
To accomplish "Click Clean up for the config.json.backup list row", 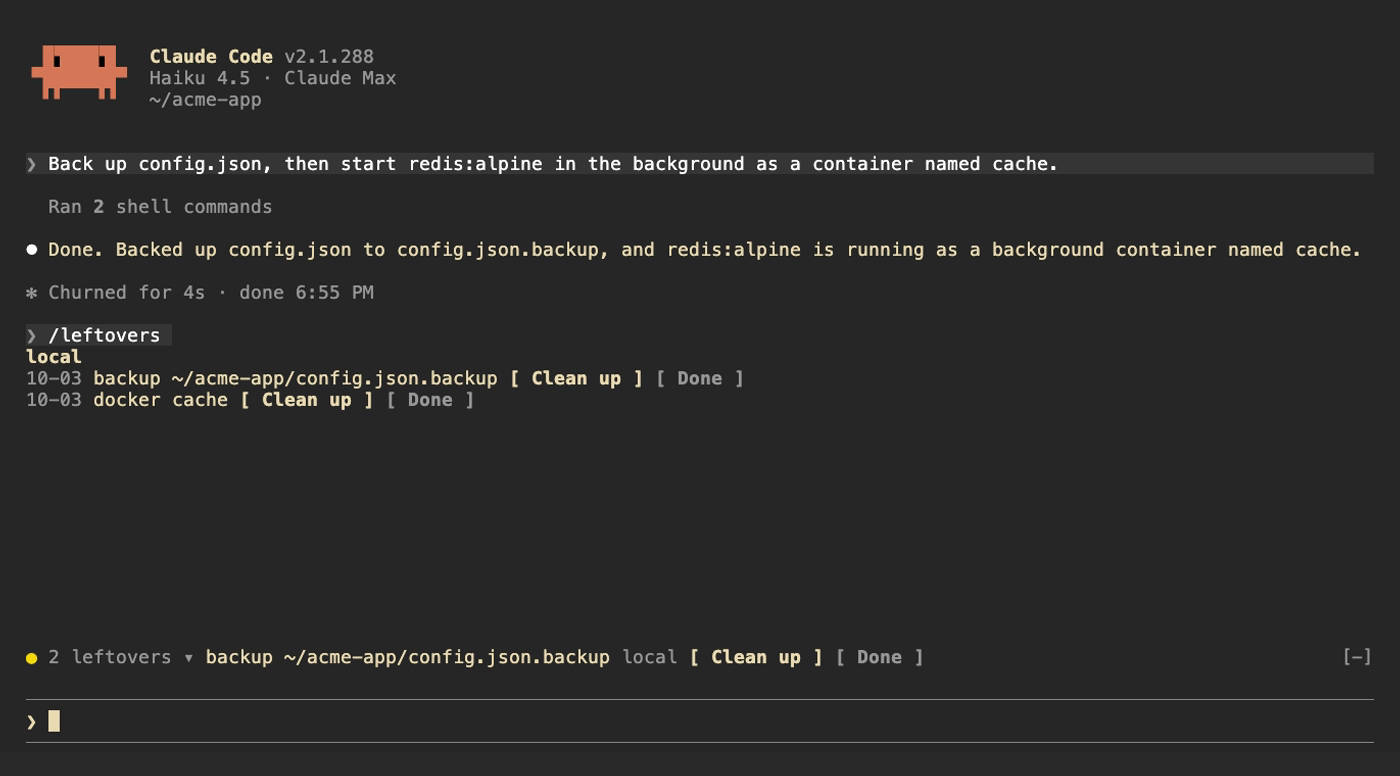I will (576, 378).
